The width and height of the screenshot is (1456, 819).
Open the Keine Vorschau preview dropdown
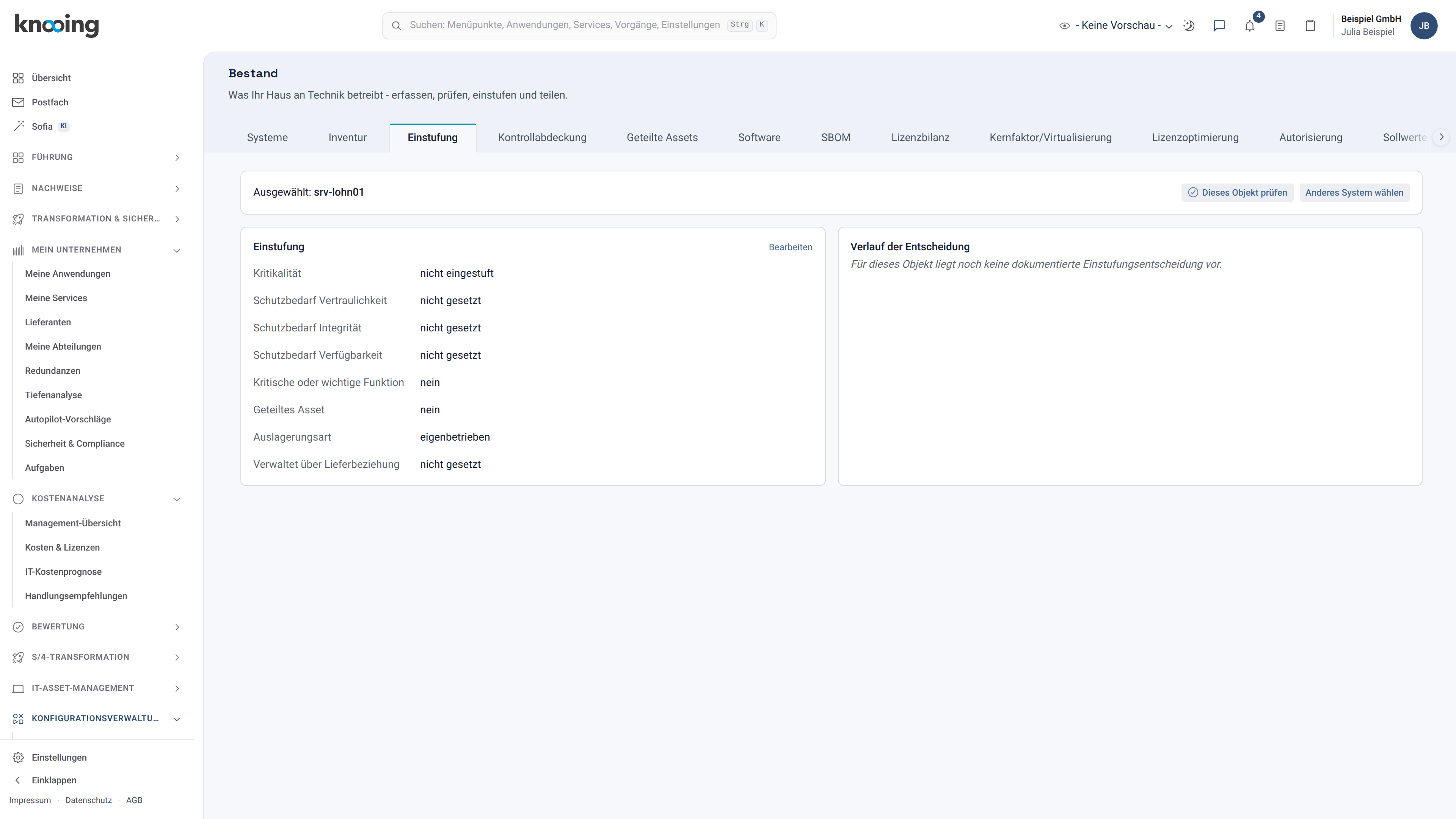pos(1116,25)
